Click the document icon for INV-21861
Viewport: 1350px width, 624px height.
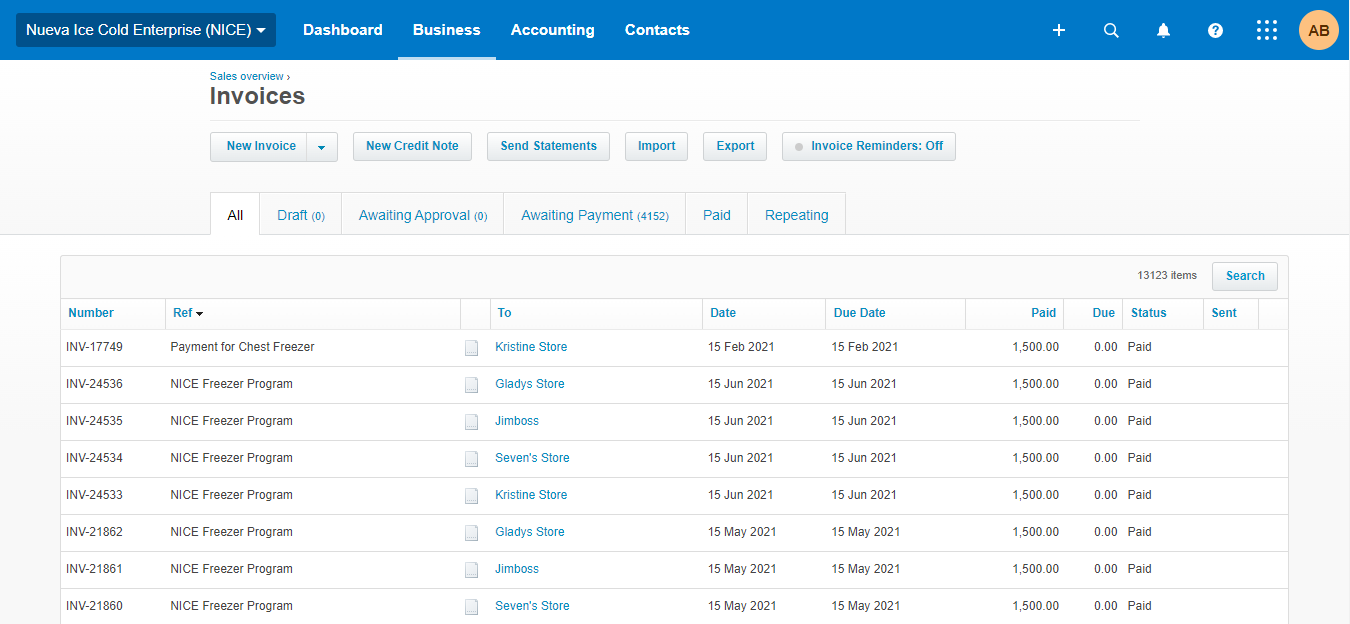point(472,570)
